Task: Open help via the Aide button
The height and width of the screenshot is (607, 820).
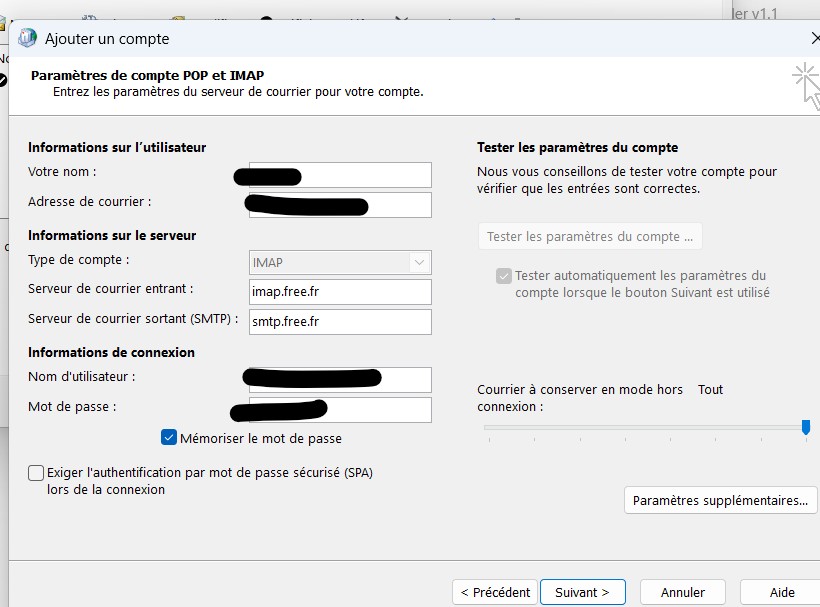Action: tap(781, 592)
